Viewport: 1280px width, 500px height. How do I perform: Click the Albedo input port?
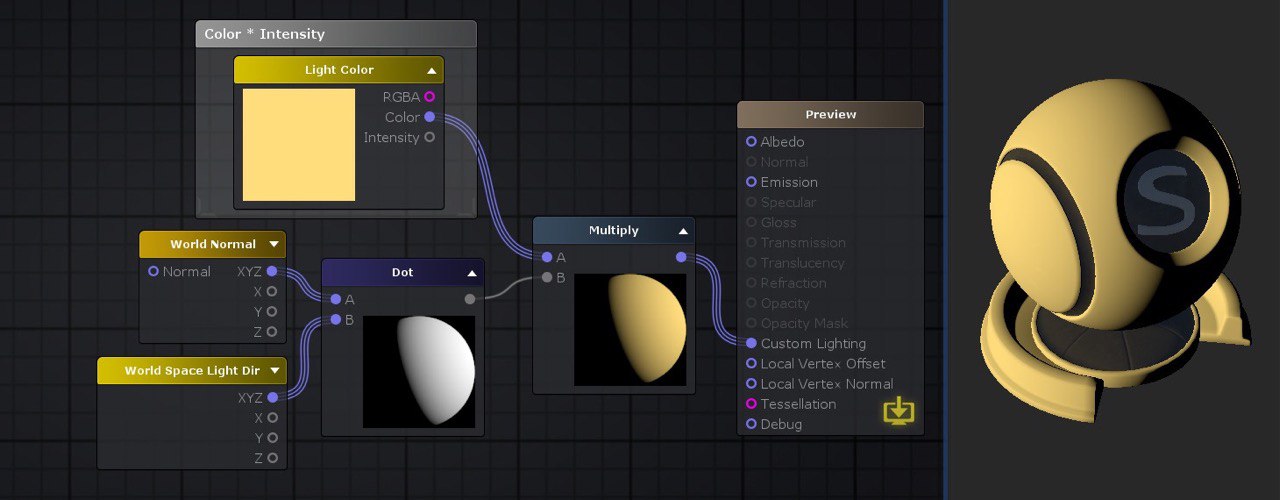point(751,142)
